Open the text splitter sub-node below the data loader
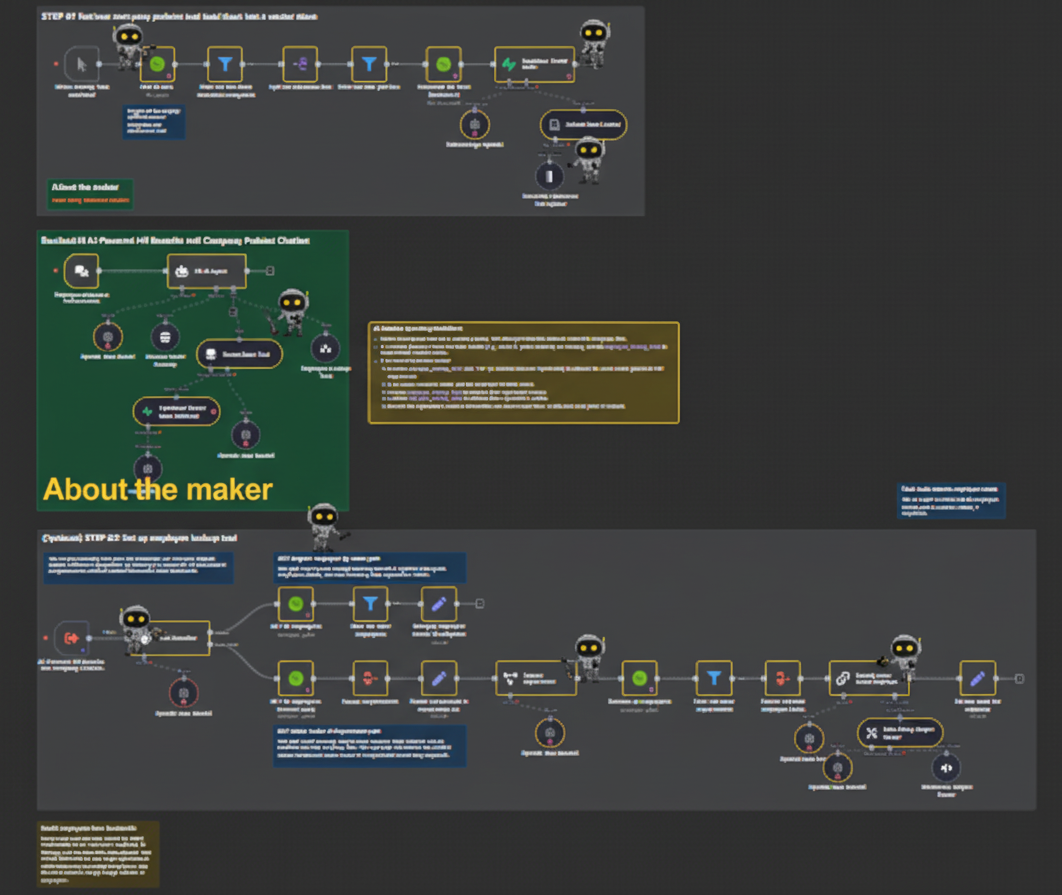Screen dimensions: 1062x895 tap(549, 175)
